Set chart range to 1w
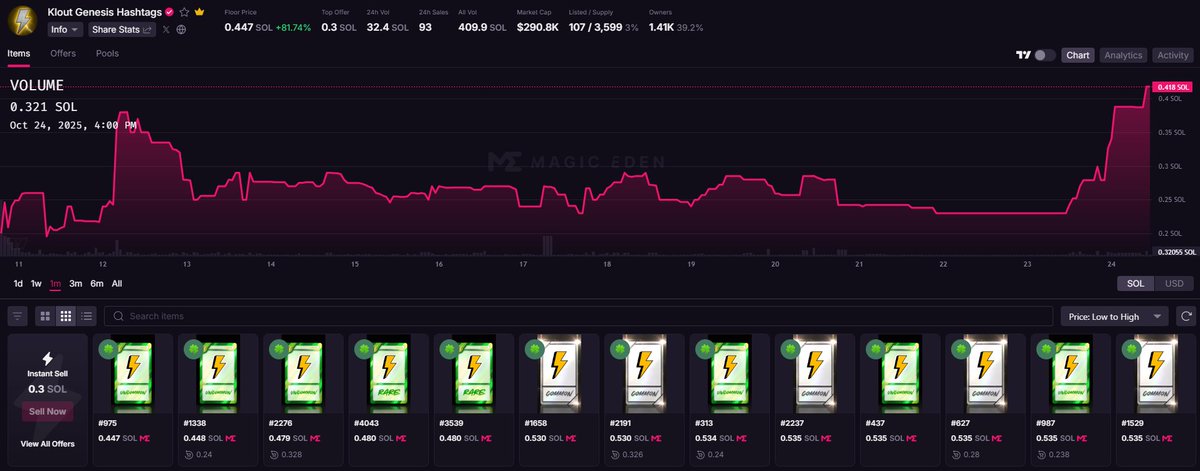The height and width of the screenshot is (471, 1200). point(36,284)
